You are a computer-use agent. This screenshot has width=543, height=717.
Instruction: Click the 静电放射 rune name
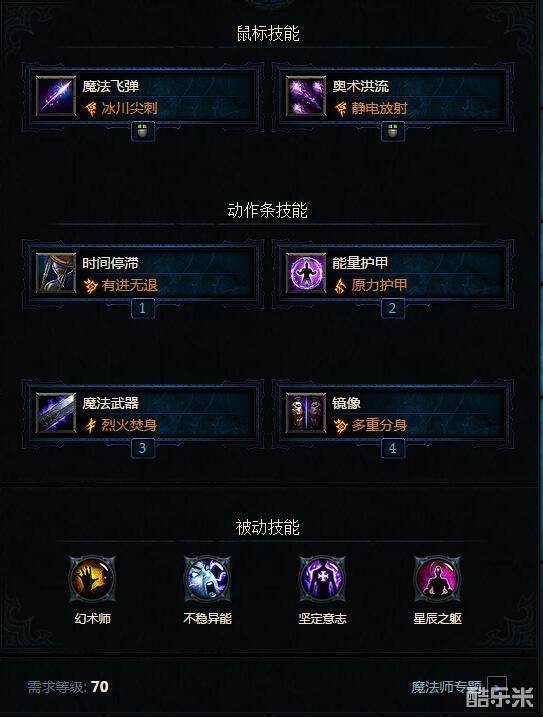379,108
